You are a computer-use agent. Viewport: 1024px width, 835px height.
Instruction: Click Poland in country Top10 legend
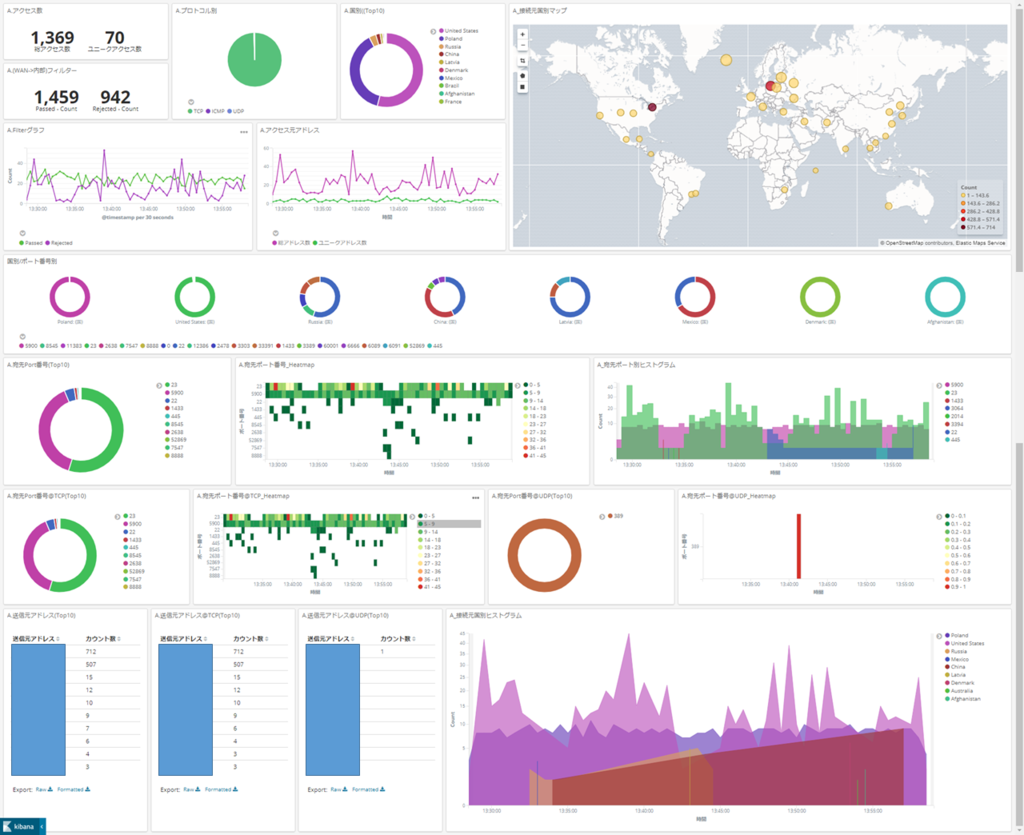[x=451, y=39]
